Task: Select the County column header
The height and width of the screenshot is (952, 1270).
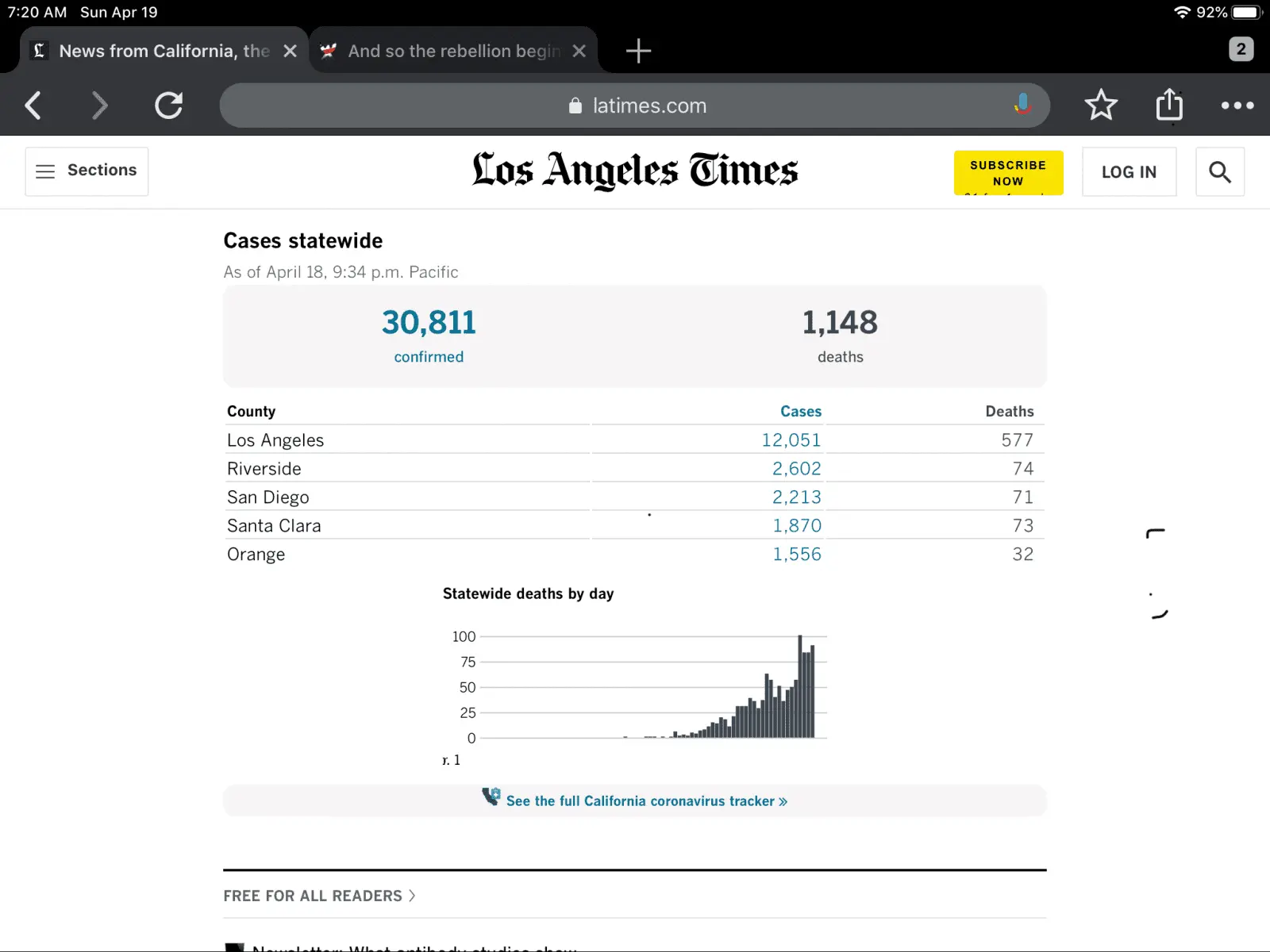Action: pos(251,411)
